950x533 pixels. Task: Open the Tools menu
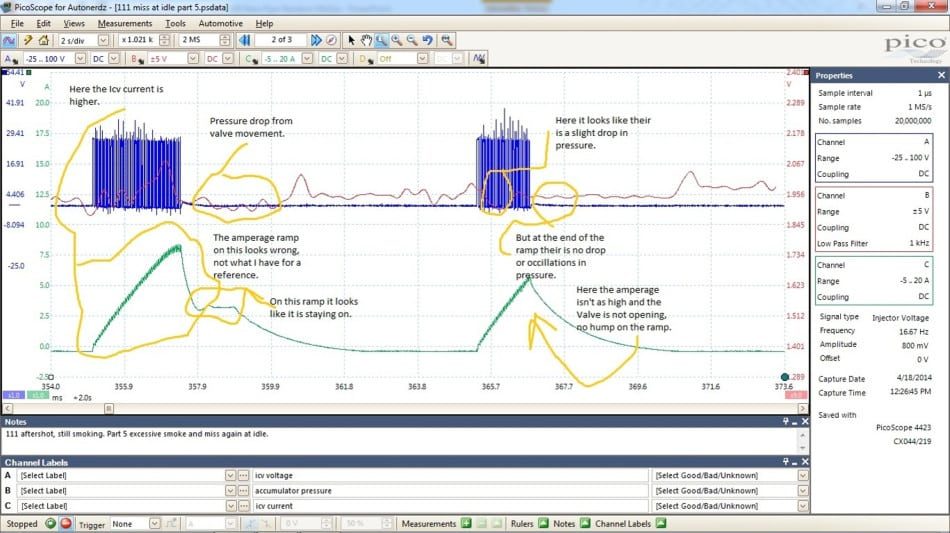(175, 23)
